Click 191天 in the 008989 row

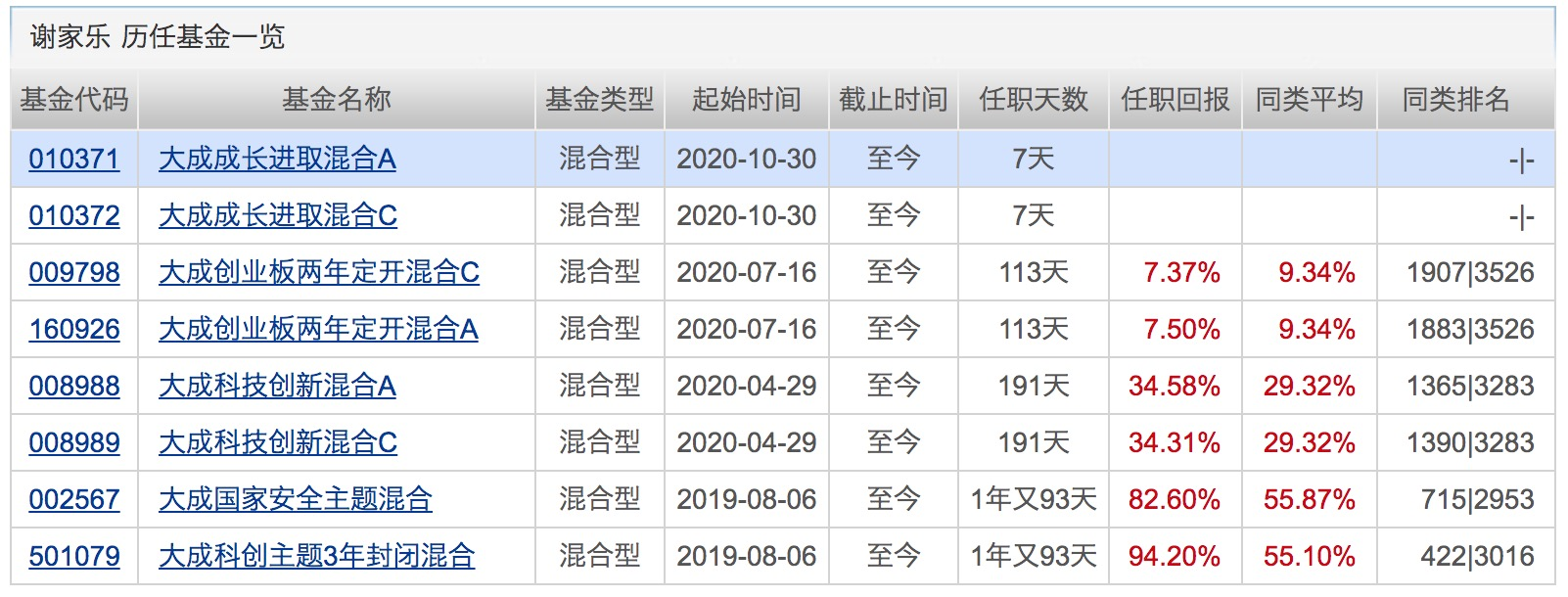[1034, 443]
